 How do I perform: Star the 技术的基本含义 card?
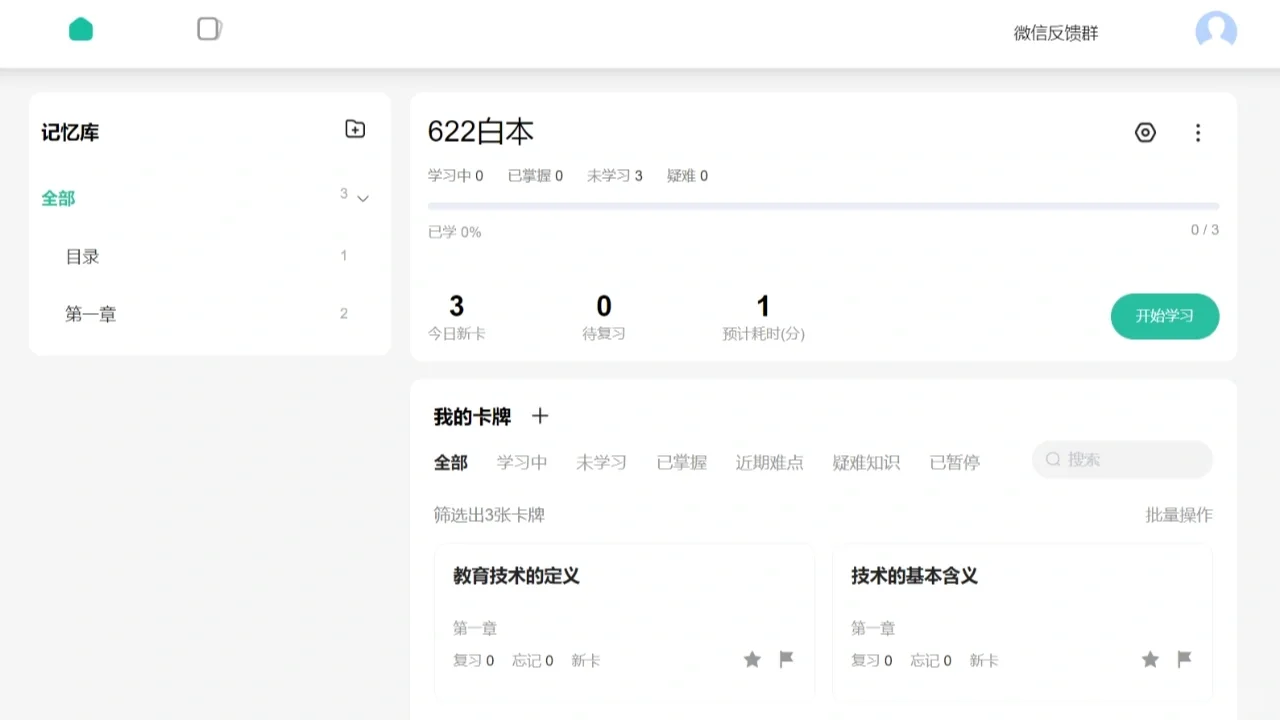(1150, 660)
